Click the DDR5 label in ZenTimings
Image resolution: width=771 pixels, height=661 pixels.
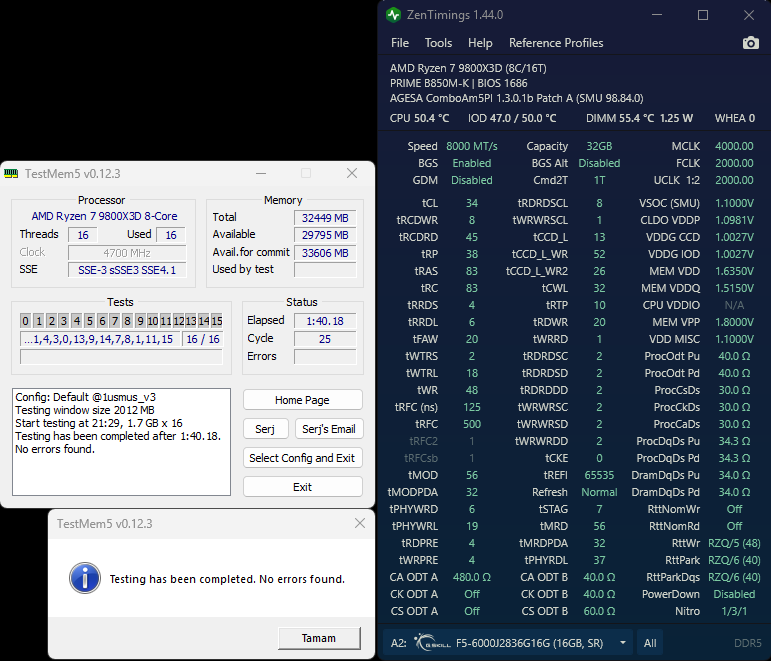(x=747, y=643)
